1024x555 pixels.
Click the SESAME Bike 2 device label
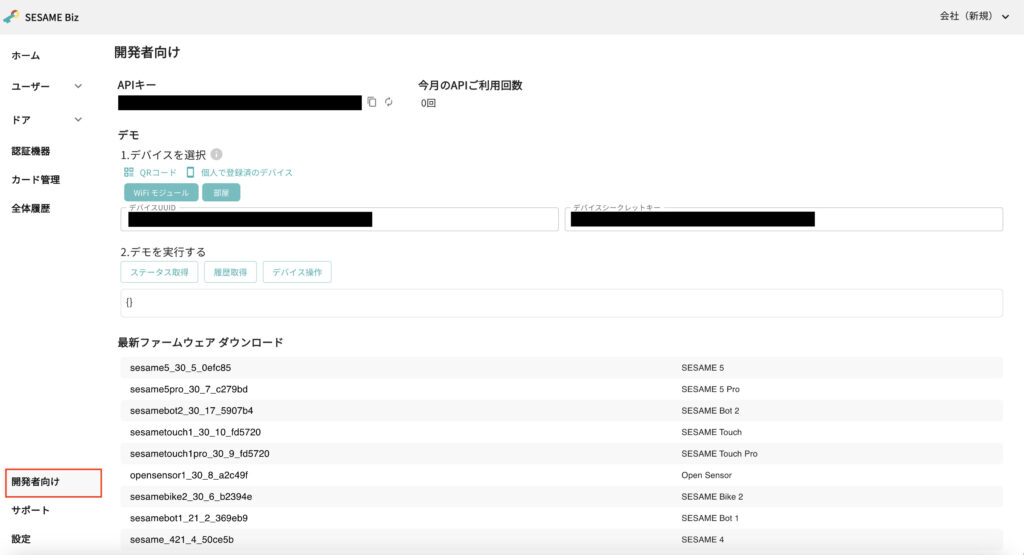point(712,497)
